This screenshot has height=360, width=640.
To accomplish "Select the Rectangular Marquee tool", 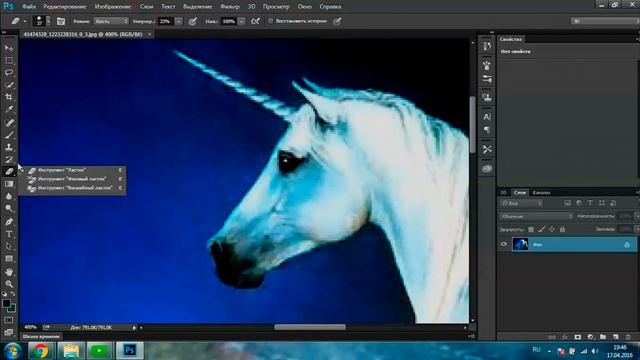I will click(9, 60).
